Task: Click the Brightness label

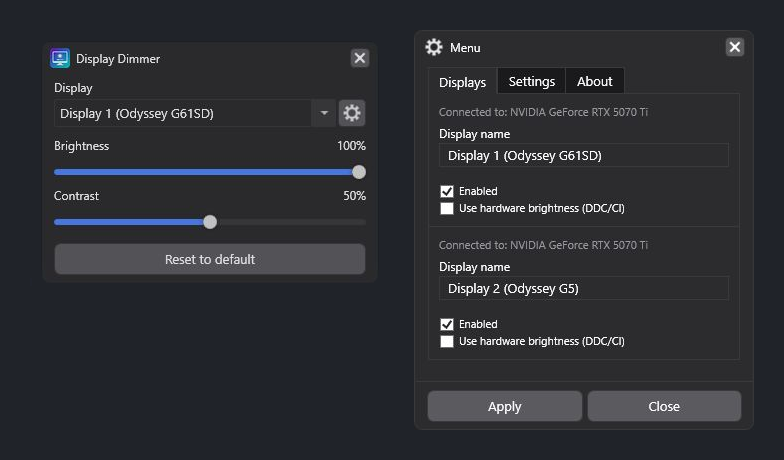Action: click(x=82, y=146)
